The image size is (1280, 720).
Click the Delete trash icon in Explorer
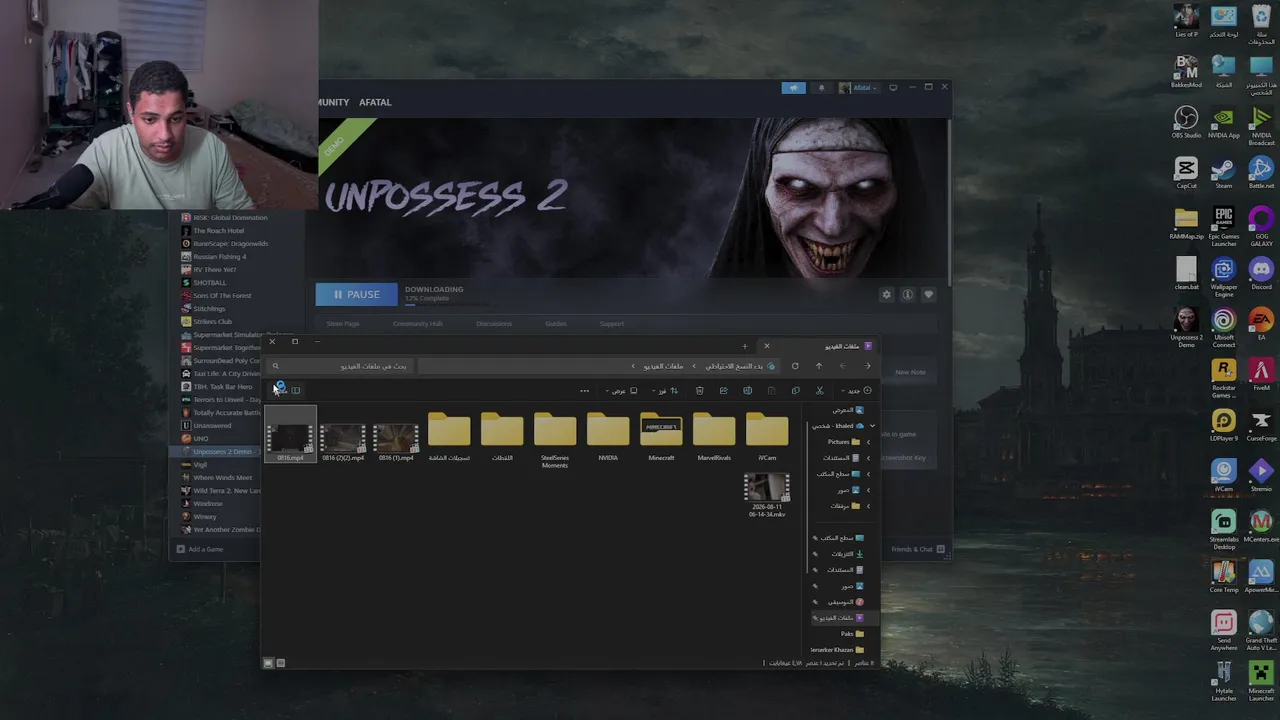point(699,391)
